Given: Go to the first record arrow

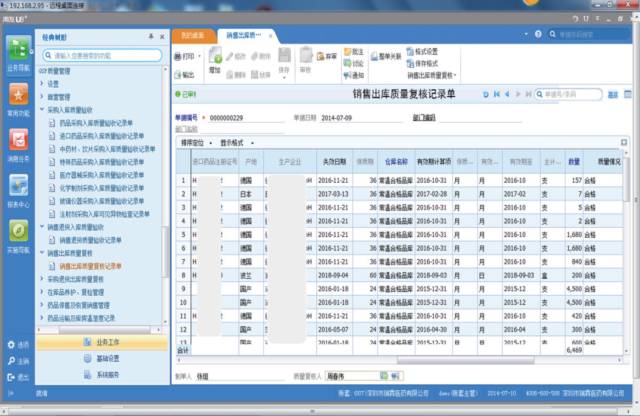Looking at the screenshot, I should tap(497, 94).
